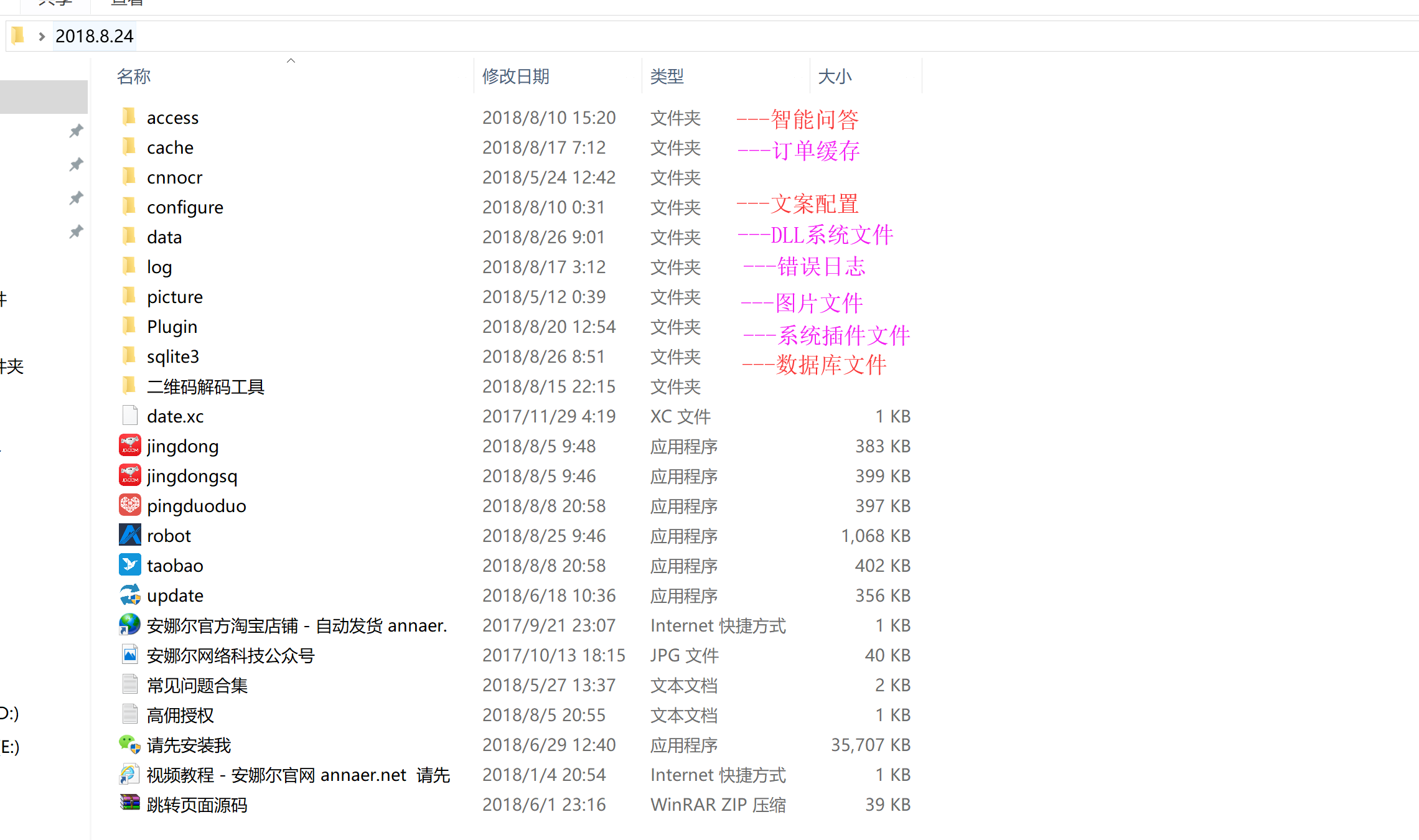This screenshot has height=840, width=1419.
Task: Open the jingdong application
Action: (185, 445)
